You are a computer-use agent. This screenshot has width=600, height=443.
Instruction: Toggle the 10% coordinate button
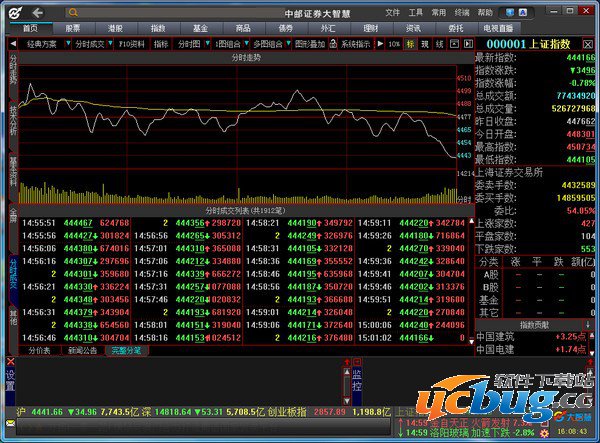pos(394,44)
